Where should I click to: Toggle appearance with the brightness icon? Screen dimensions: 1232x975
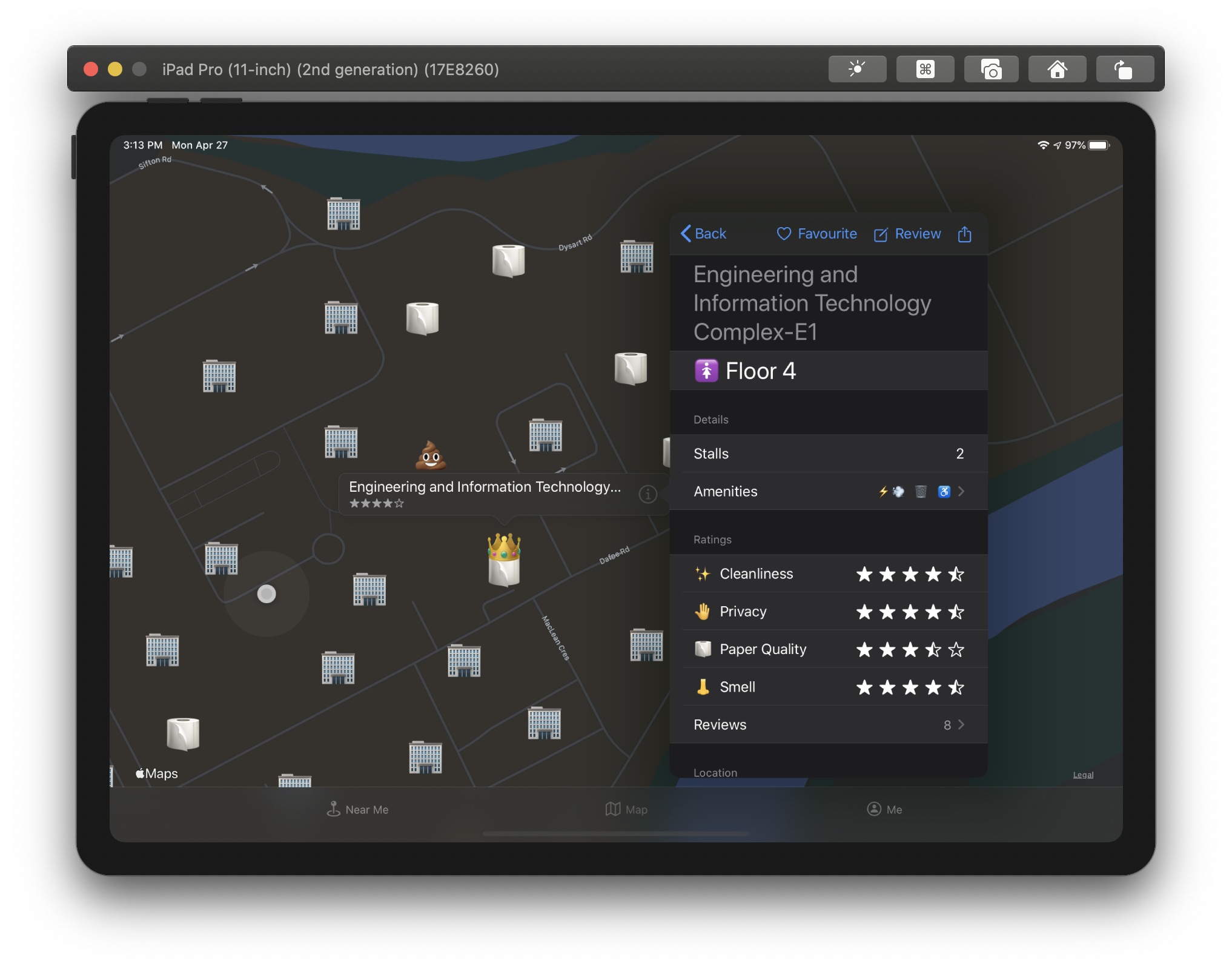coord(856,70)
